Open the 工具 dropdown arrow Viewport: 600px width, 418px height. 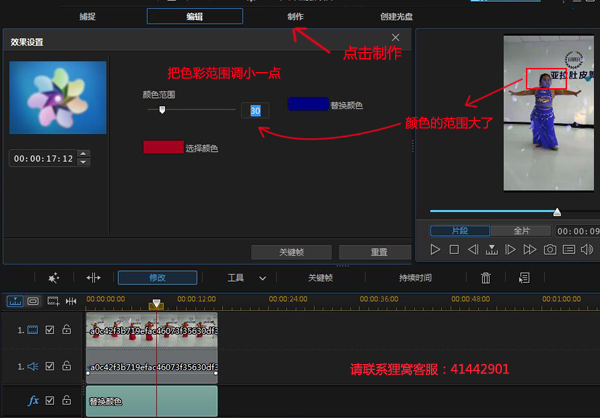262,278
